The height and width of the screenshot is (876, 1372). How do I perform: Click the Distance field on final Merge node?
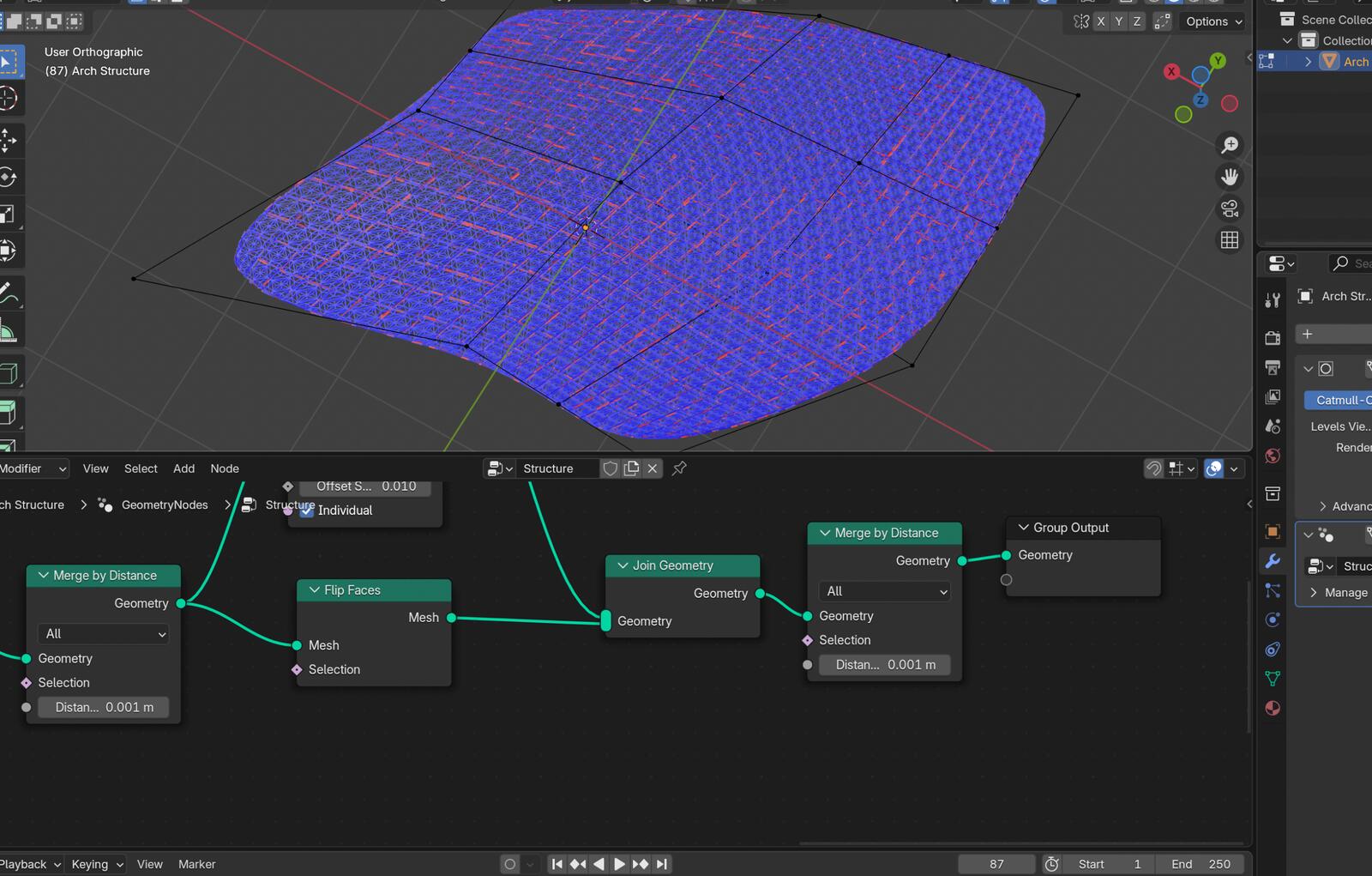[x=885, y=665]
